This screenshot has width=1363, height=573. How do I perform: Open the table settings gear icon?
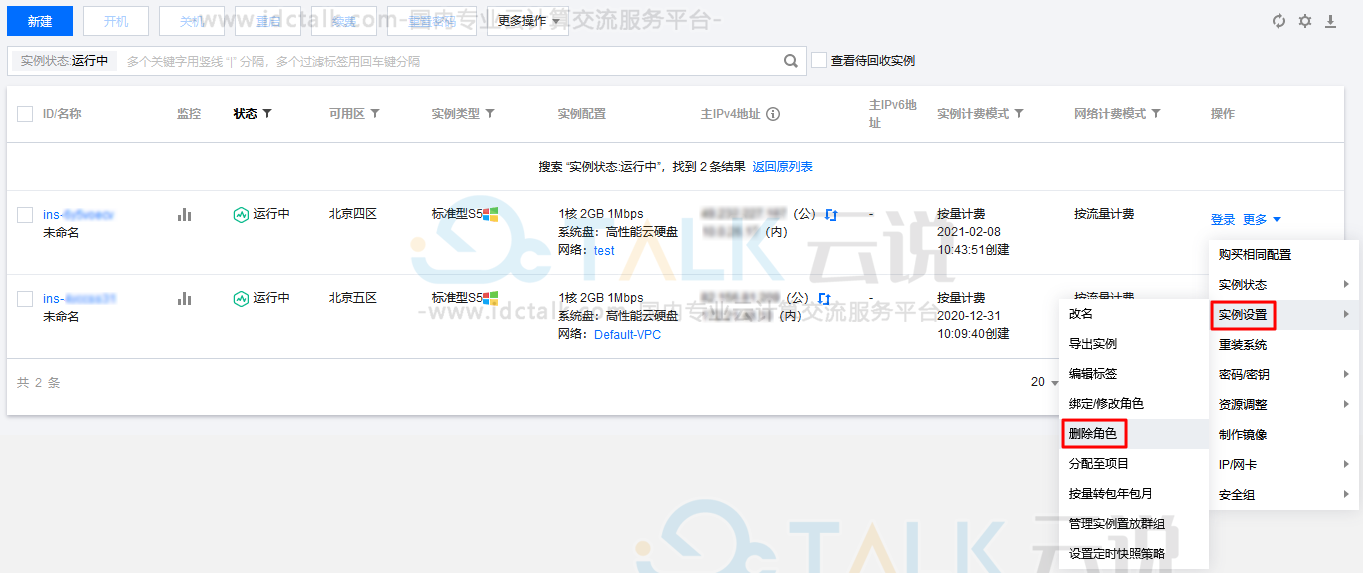tap(1304, 21)
